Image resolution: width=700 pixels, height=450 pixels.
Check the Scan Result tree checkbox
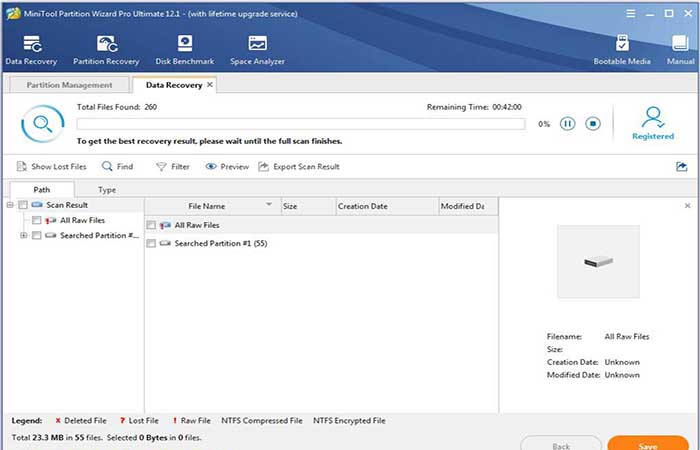[23, 205]
